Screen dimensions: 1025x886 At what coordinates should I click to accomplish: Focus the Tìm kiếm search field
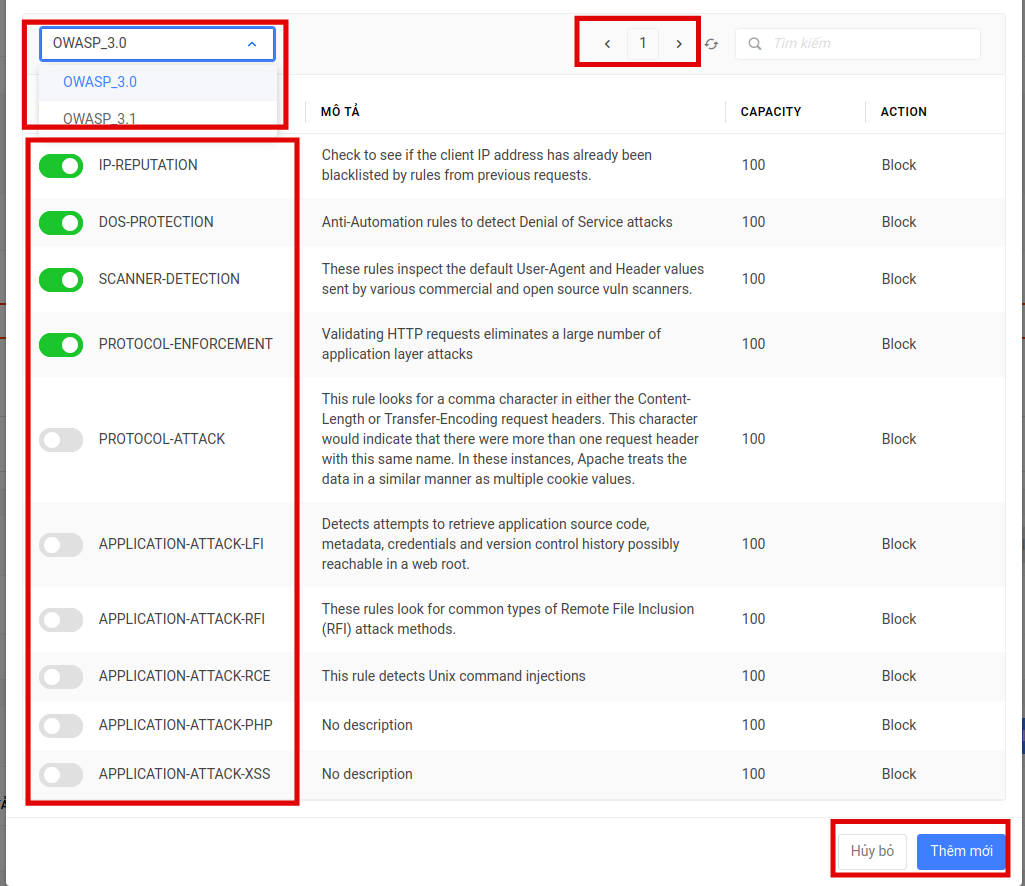858,44
